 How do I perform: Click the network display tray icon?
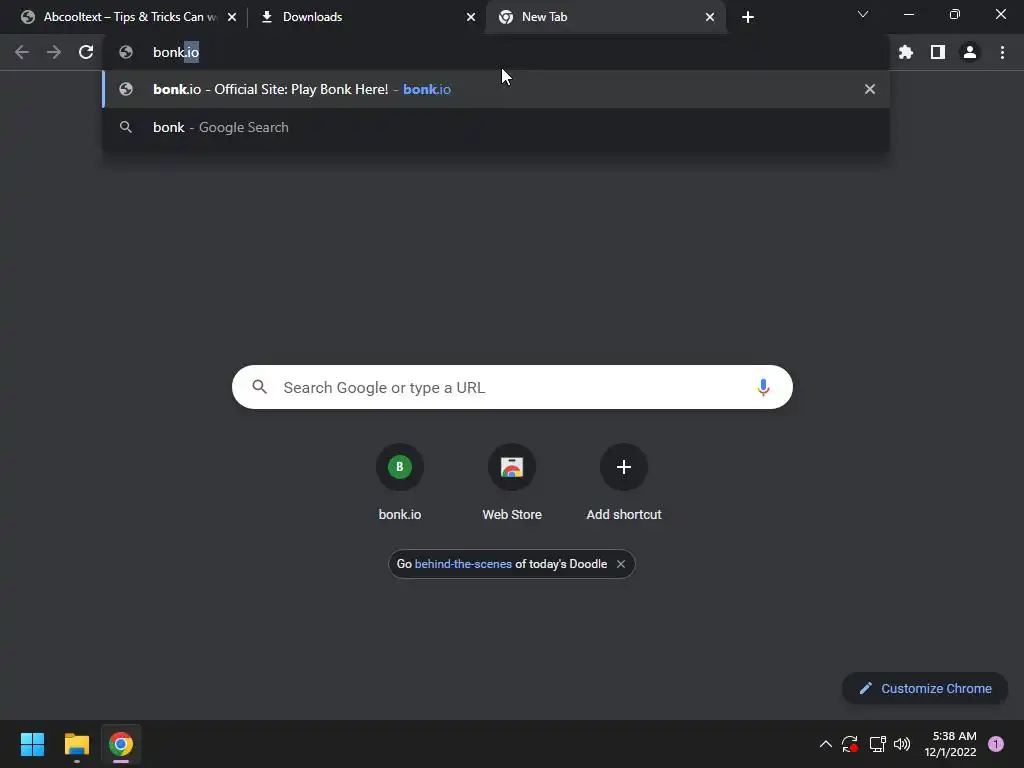(x=877, y=744)
